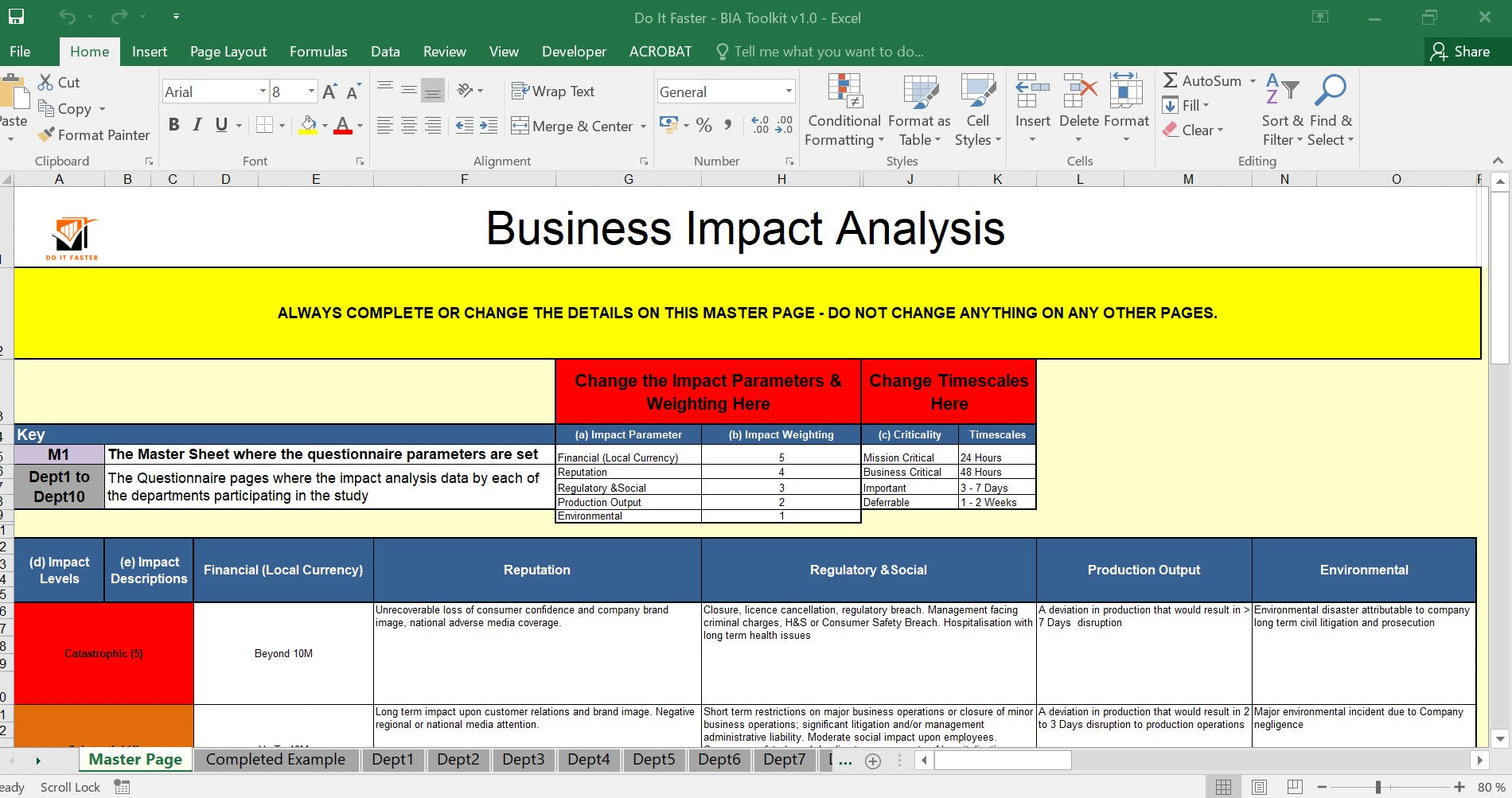The image size is (1512, 798).
Task: Center the text horizontally
Action: pyautogui.click(x=409, y=125)
